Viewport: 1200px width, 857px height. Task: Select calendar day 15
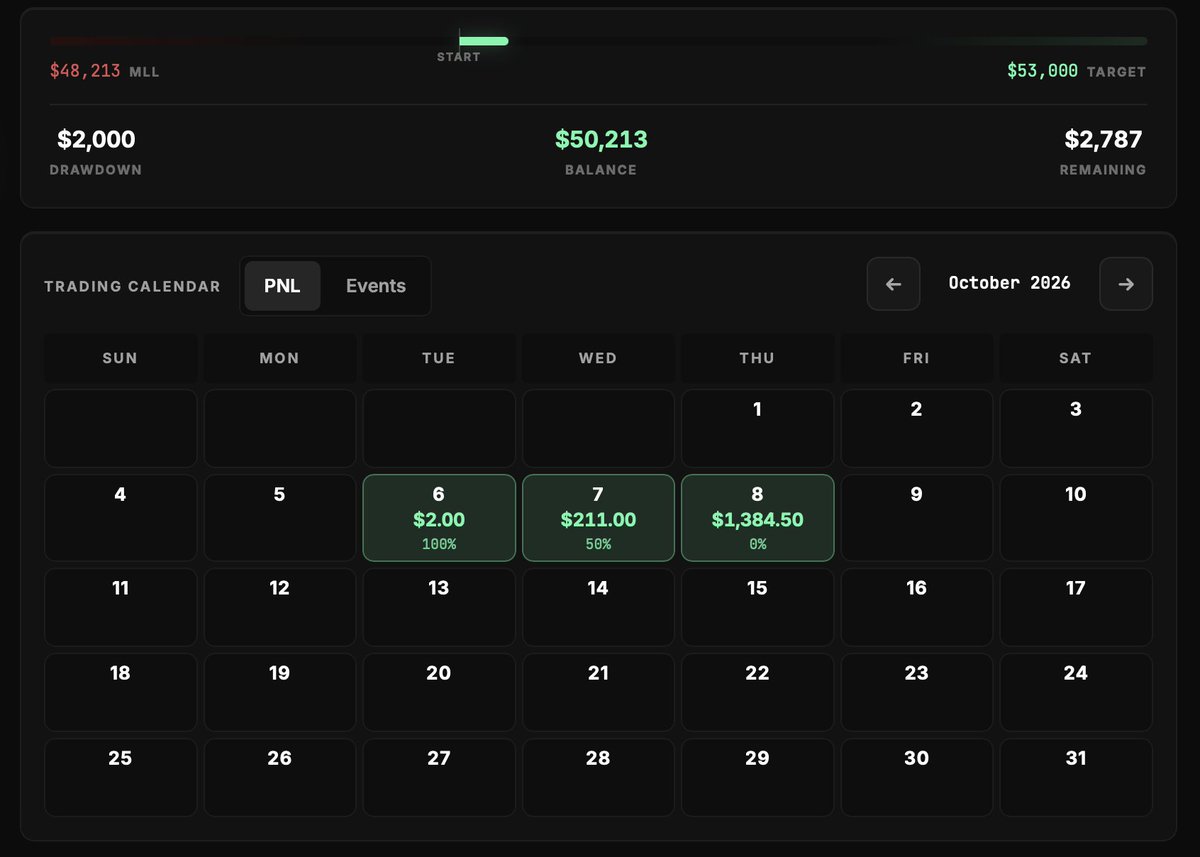point(757,607)
